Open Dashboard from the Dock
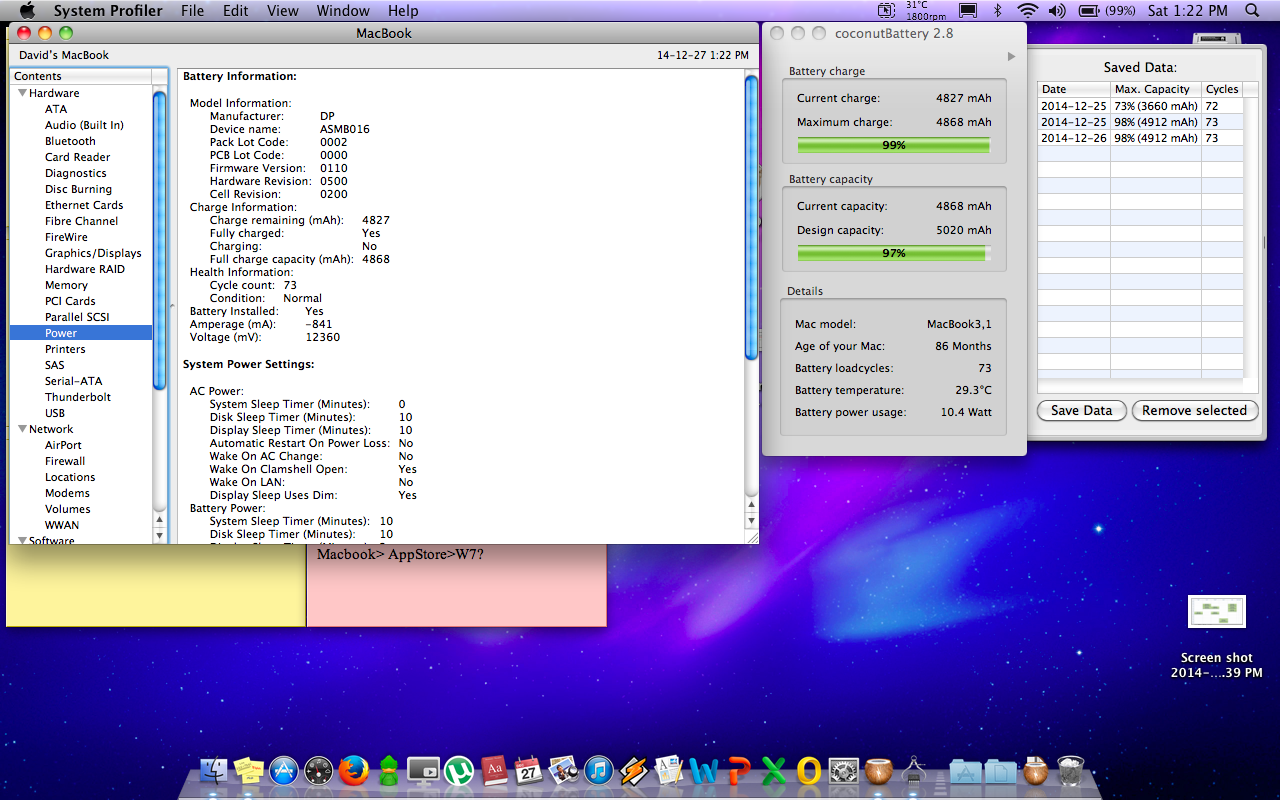 click(x=319, y=770)
